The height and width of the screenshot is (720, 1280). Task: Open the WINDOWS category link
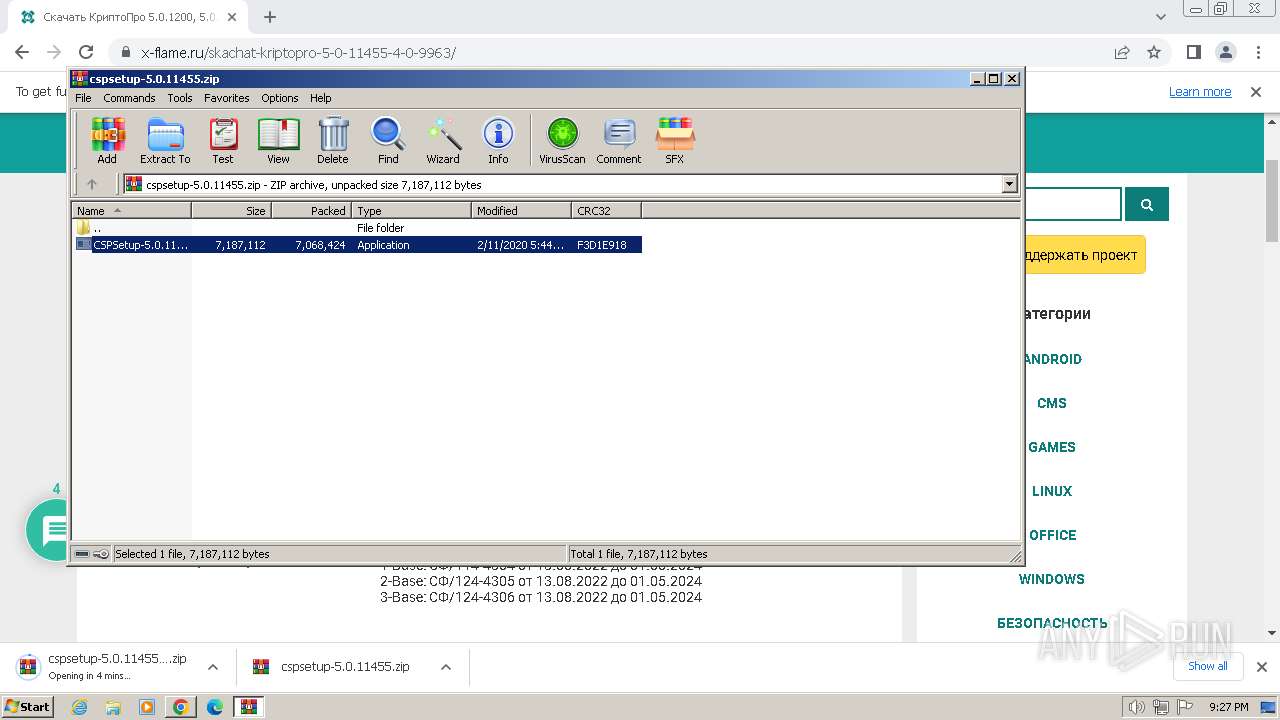coord(1052,579)
